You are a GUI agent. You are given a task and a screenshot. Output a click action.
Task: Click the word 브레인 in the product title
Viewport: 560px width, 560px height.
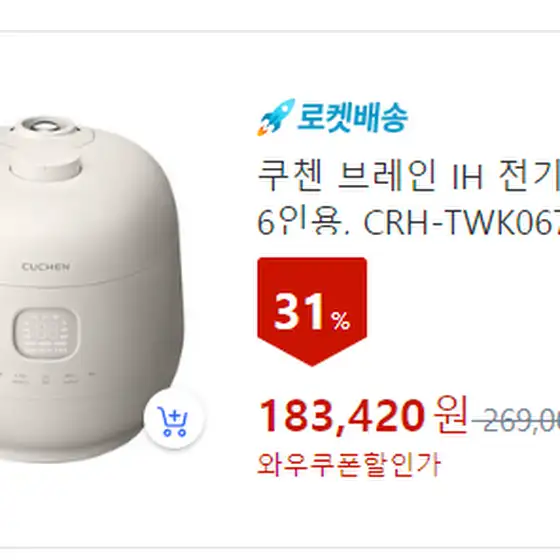tap(387, 177)
